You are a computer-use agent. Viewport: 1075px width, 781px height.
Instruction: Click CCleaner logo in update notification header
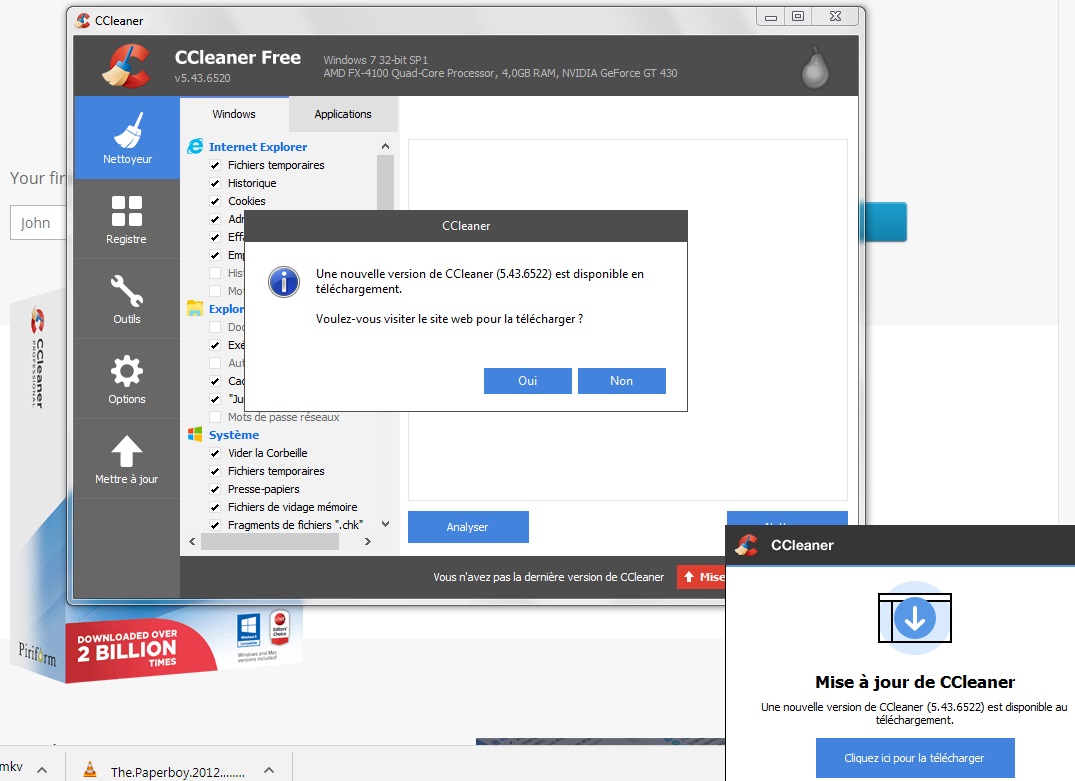(746, 545)
